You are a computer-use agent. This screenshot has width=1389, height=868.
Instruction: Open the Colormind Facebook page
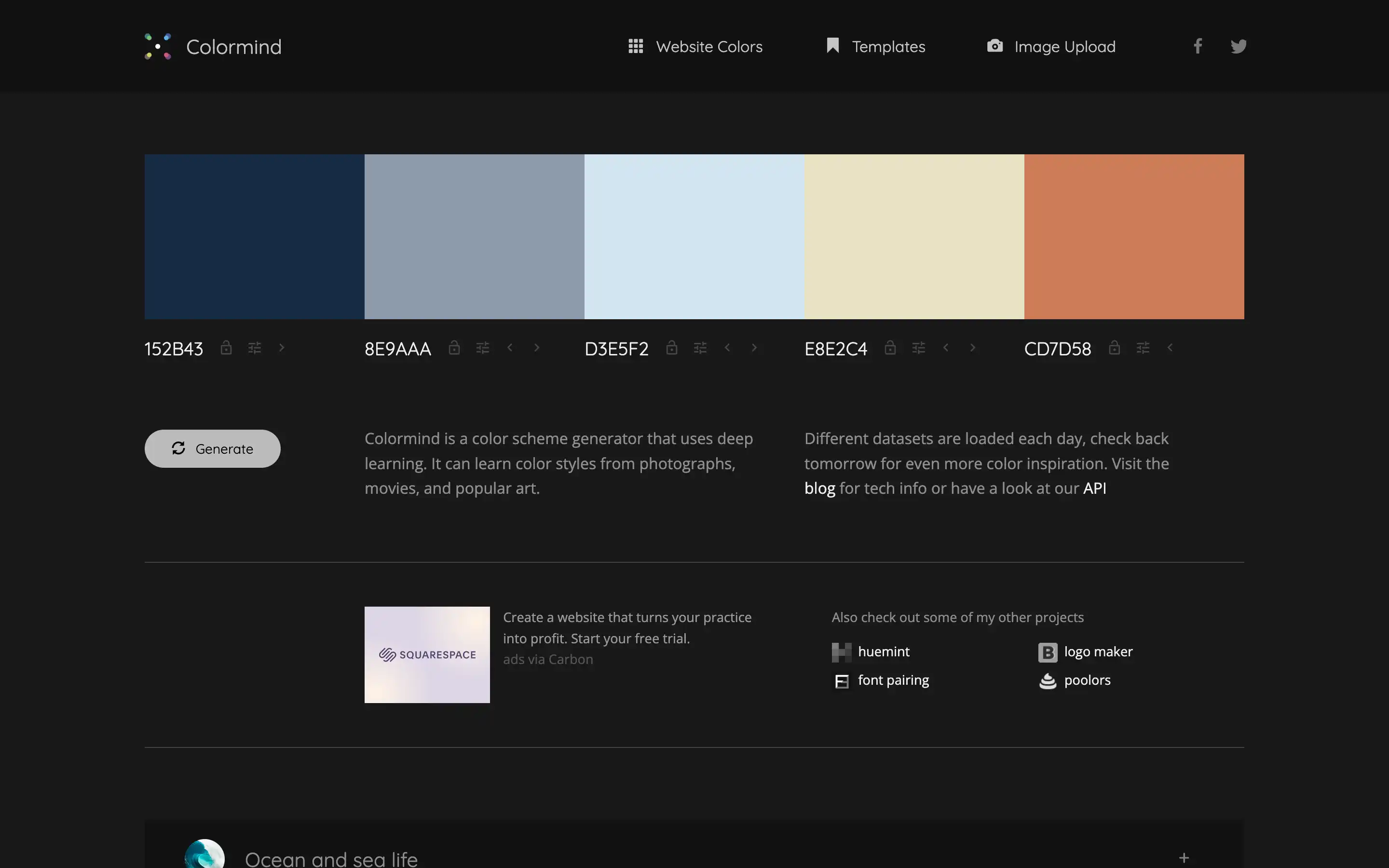(x=1198, y=46)
